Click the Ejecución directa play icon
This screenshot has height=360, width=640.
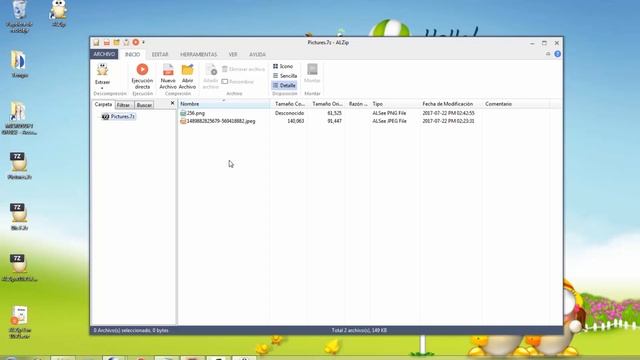[142, 69]
